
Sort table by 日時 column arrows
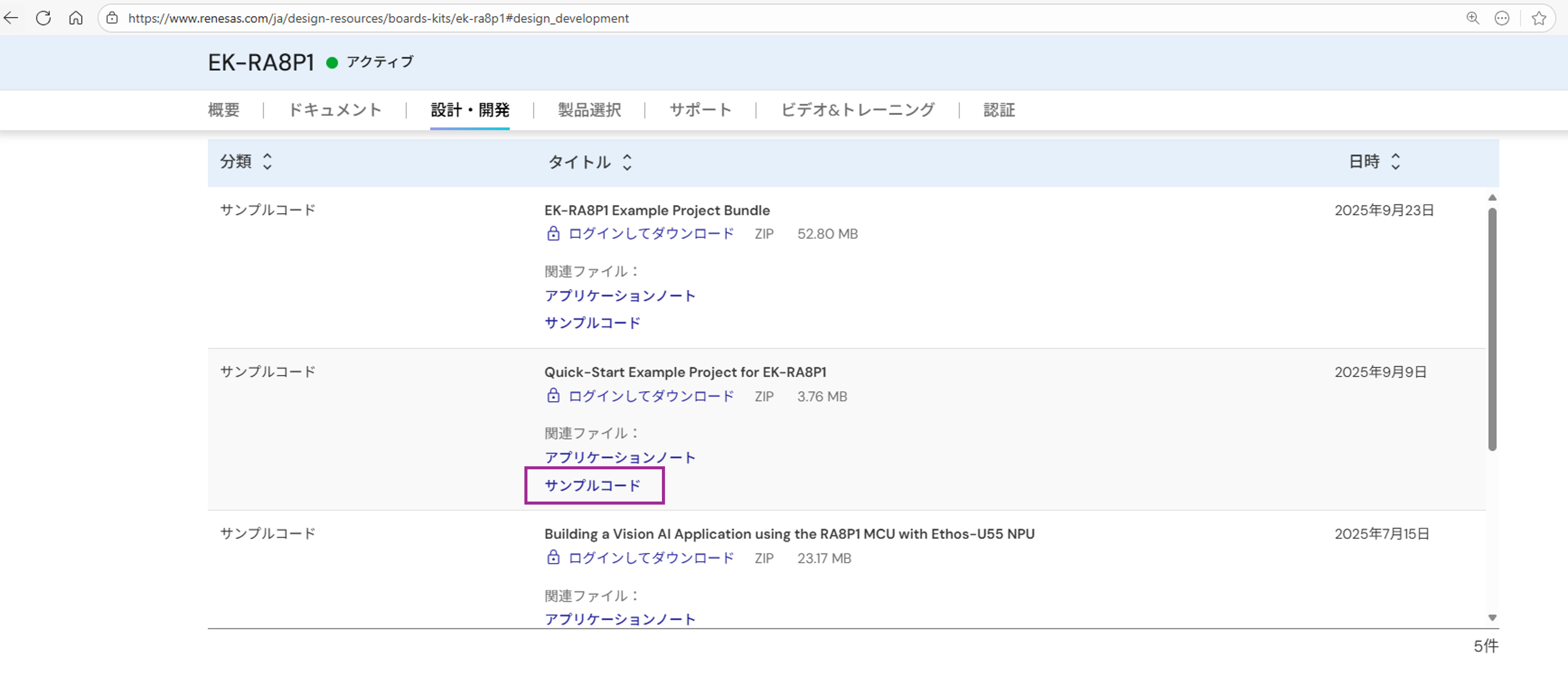[1395, 162]
